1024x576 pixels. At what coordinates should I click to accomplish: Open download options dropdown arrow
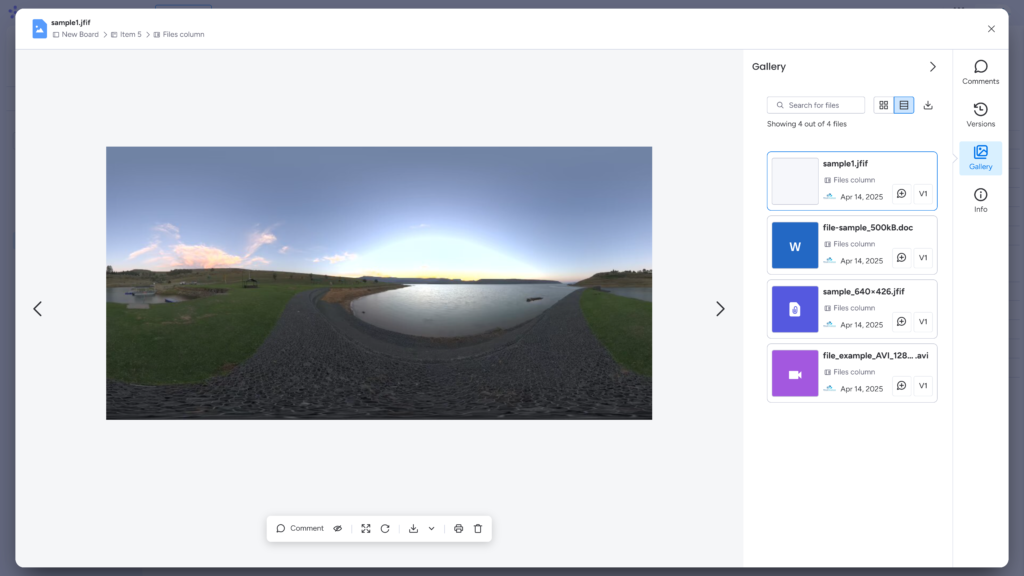[431, 528]
